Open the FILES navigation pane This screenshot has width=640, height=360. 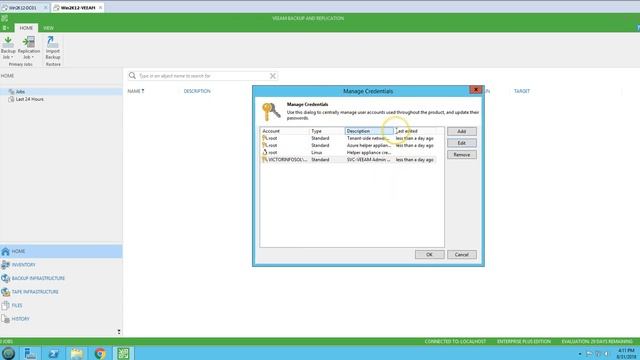[x=61, y=305]
